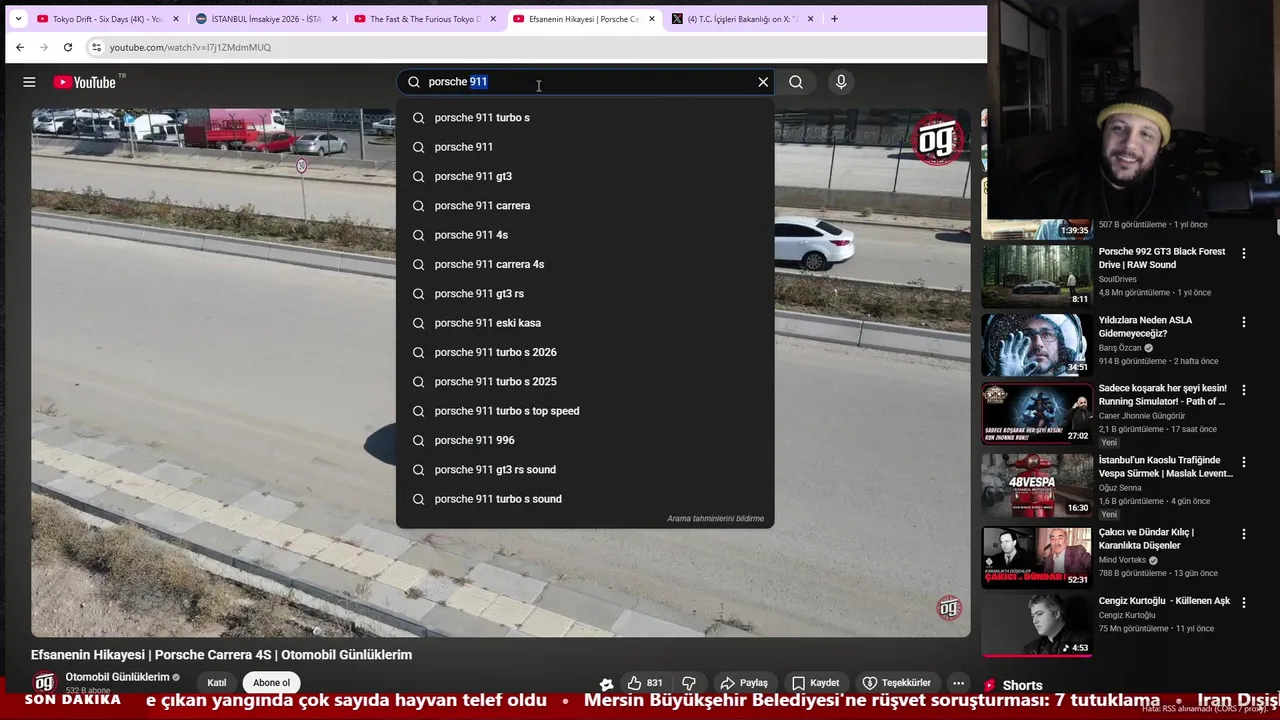Click the Paylaş share button
Image resolution: width=1280 pixels, height=720 pixels.
pos(744,683)
